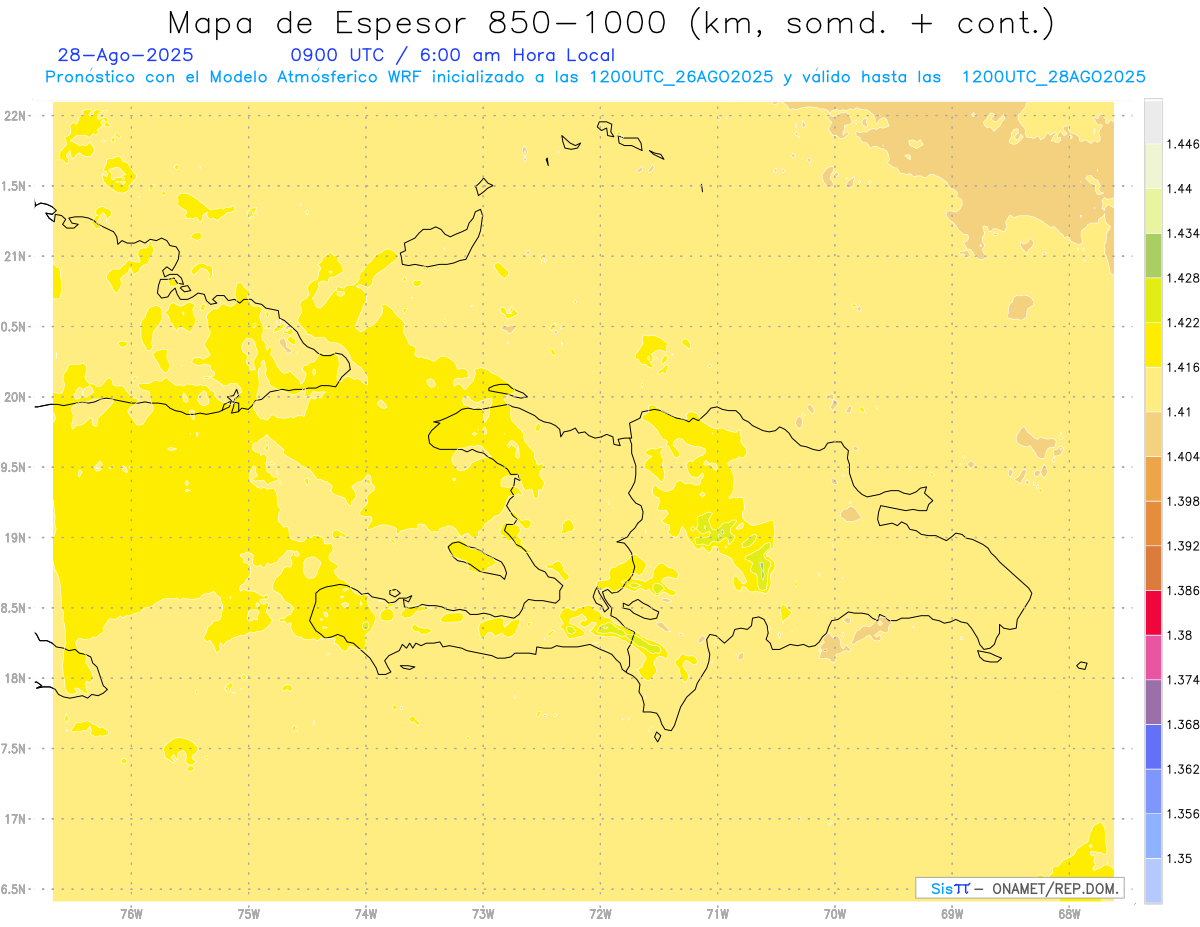Click the latitude label "21N"

coord(16,256)
